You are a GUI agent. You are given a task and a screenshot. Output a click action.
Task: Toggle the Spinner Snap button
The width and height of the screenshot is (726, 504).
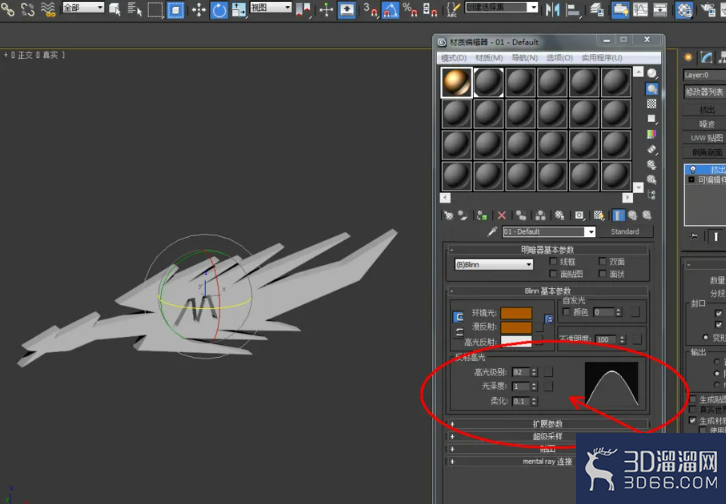(x=430, y=9)
